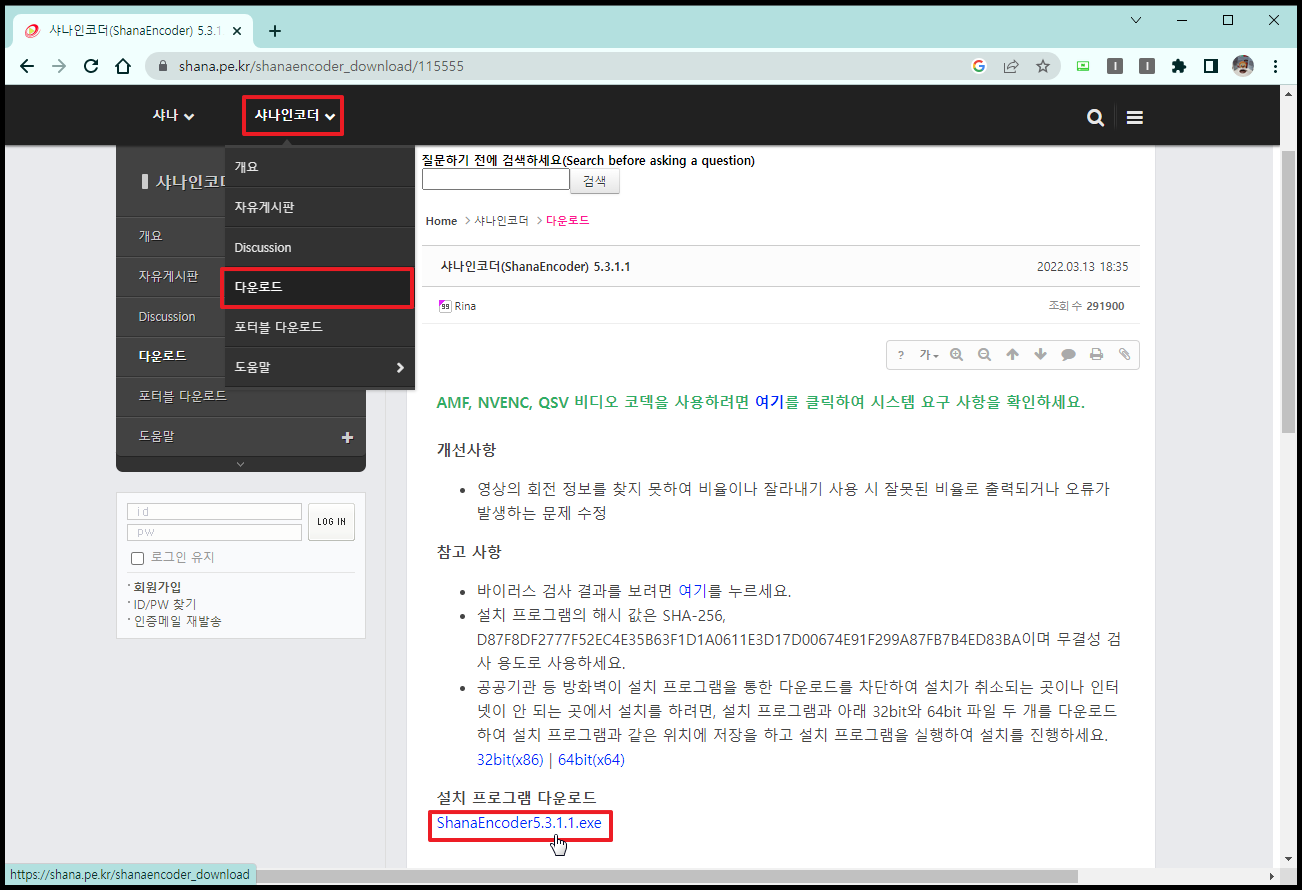
Task: Expand 도움말 with plus sign in sidebar
Action: pos(348,436)
